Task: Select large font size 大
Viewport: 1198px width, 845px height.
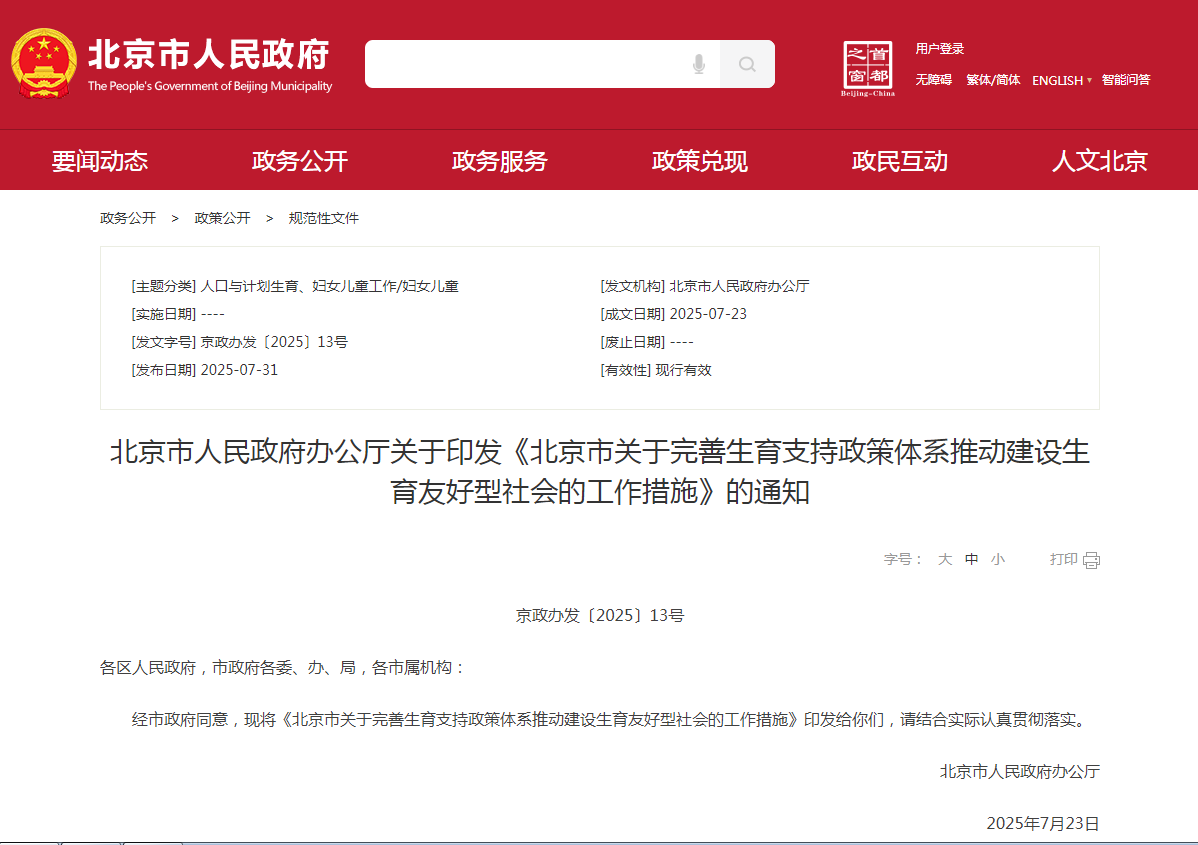Action: (944, 560)
